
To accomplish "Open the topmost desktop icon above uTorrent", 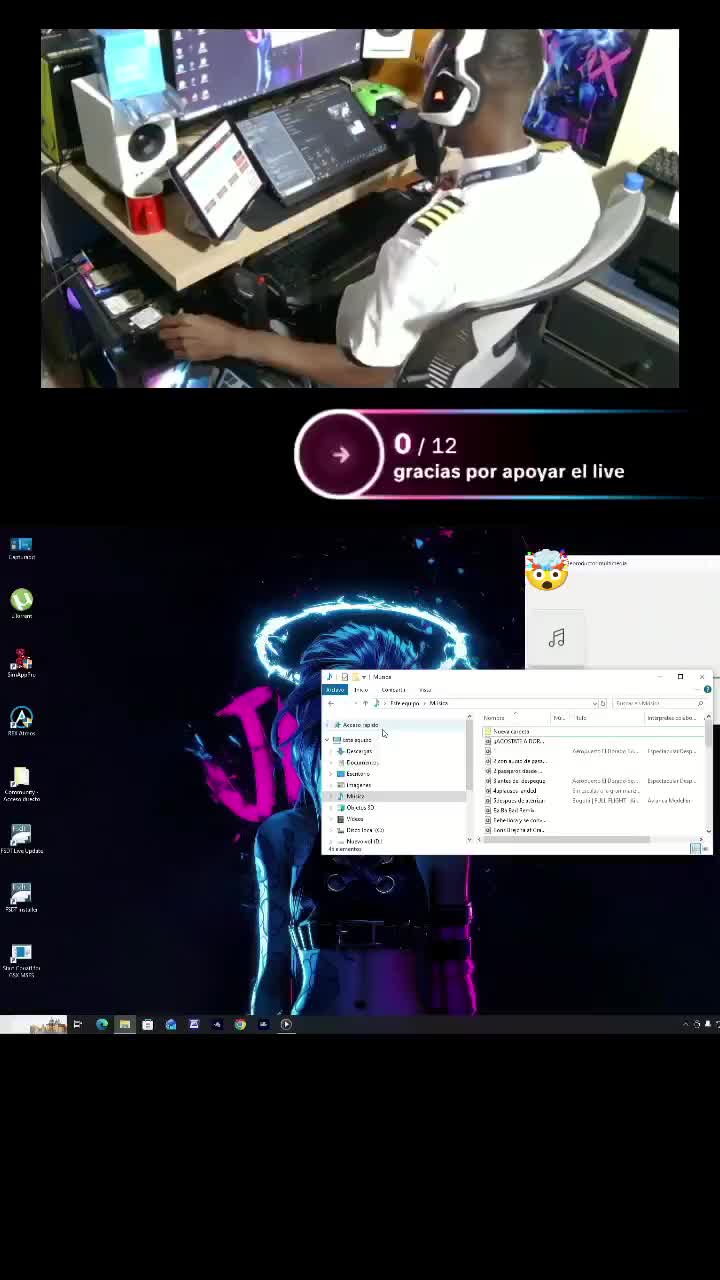I will (21, 548).
